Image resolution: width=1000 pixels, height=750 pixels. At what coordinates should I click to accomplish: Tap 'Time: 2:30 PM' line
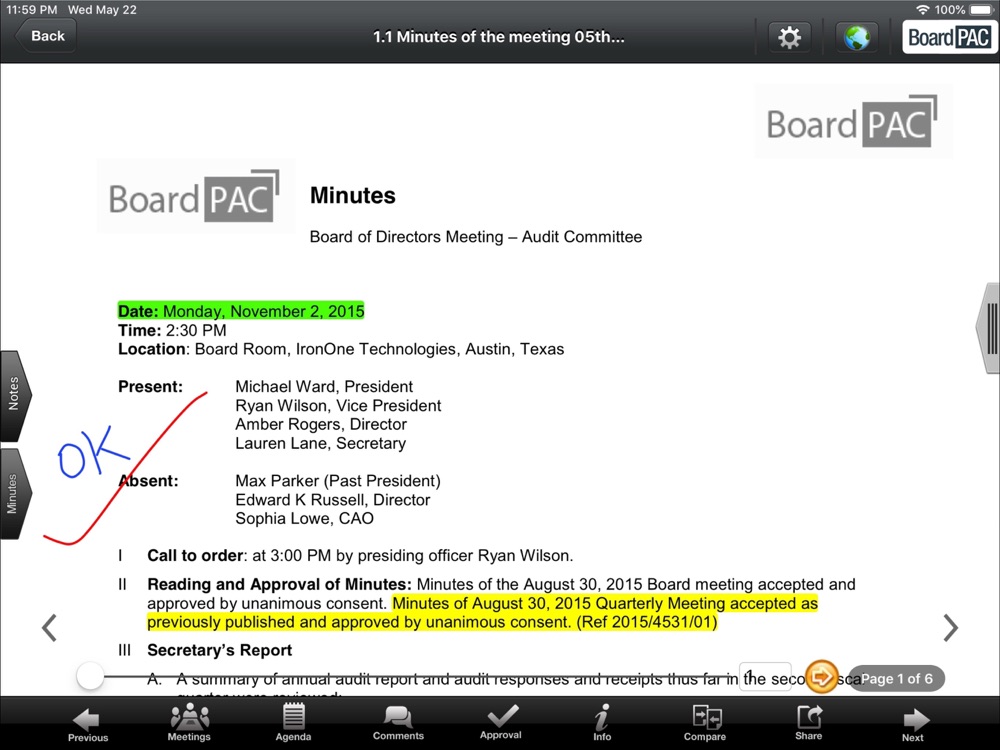tap(172, 330)
